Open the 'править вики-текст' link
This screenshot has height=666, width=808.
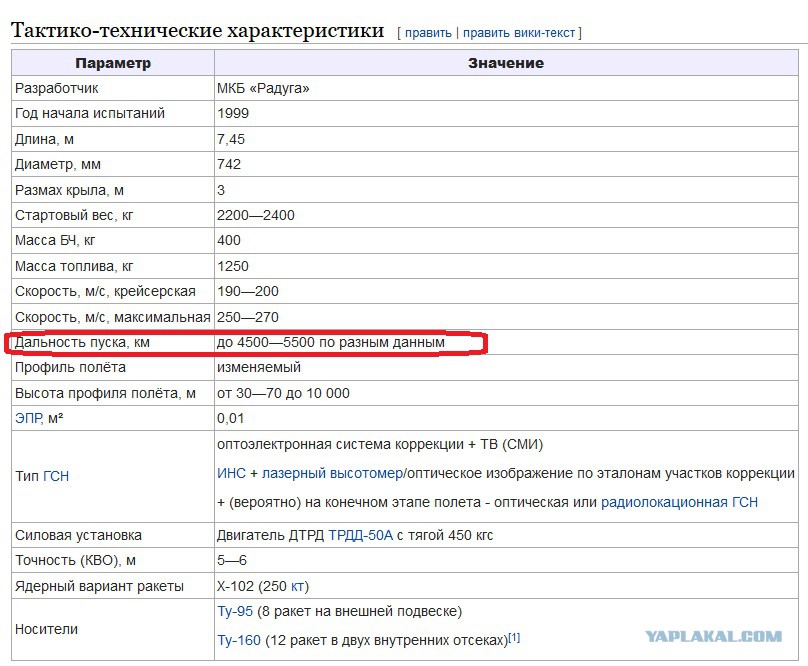(x=518, y=33)
